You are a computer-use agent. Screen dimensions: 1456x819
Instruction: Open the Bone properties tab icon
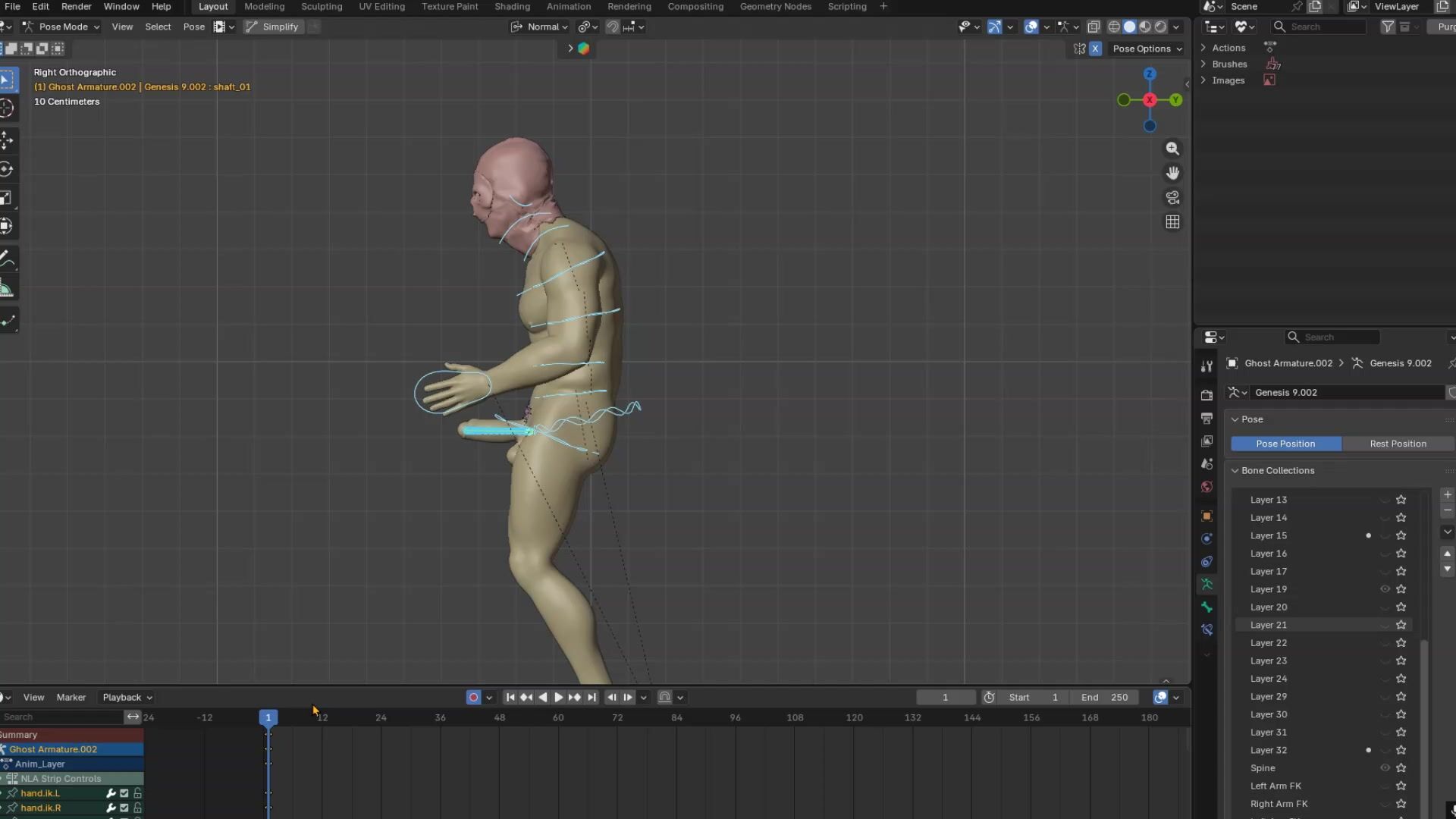click(1207, 607)
